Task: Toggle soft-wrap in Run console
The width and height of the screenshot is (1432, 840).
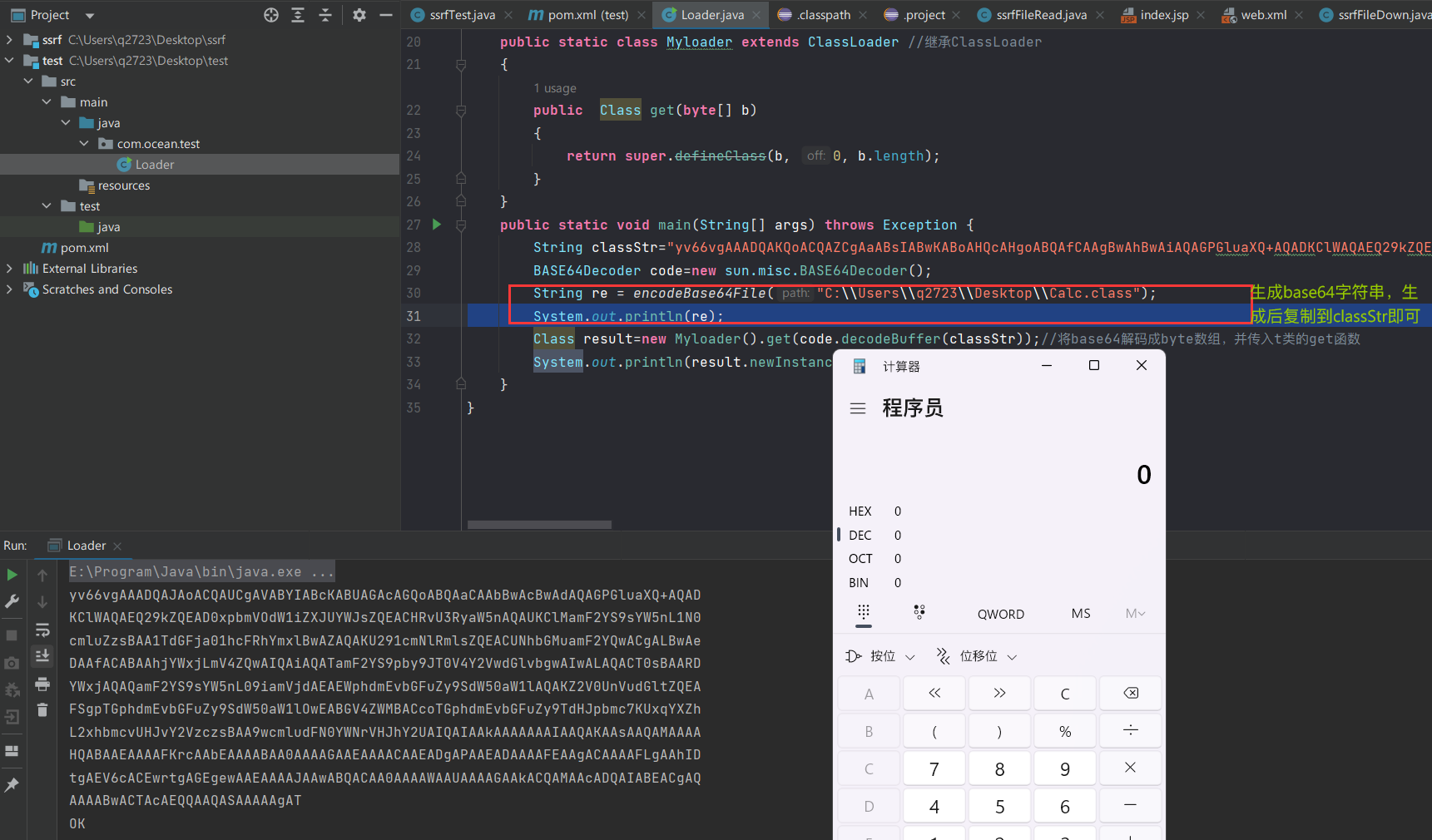Action: pyautogui.click(x=42, y=630)
